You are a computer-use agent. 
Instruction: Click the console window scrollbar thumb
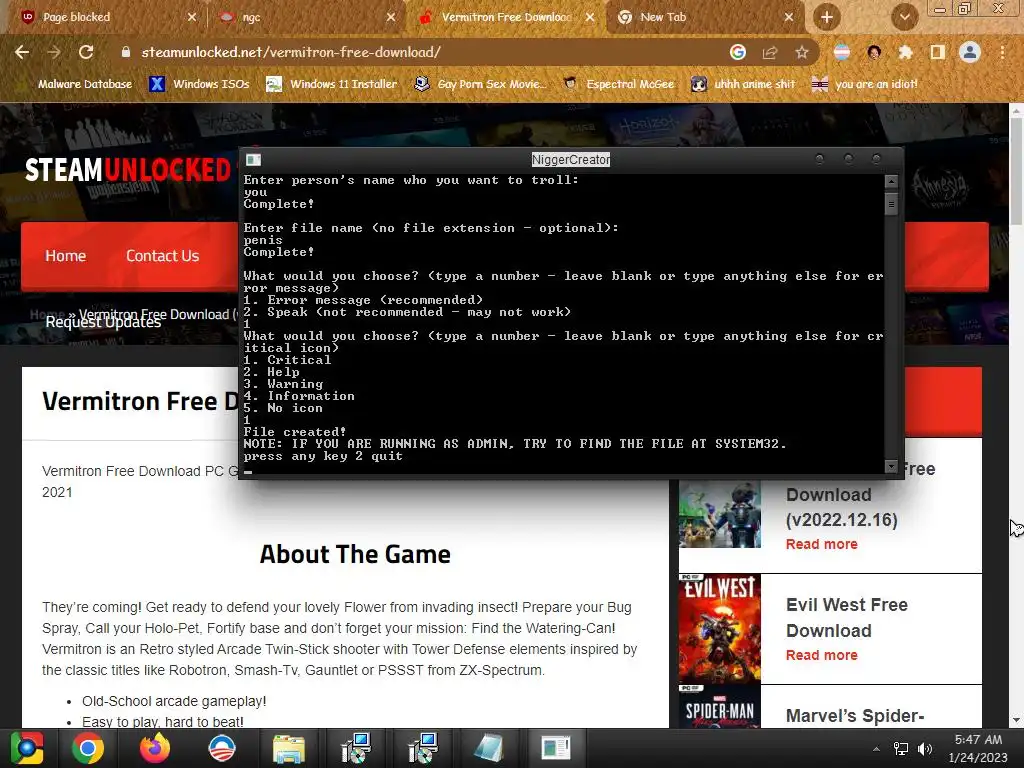tap(891, 204)
